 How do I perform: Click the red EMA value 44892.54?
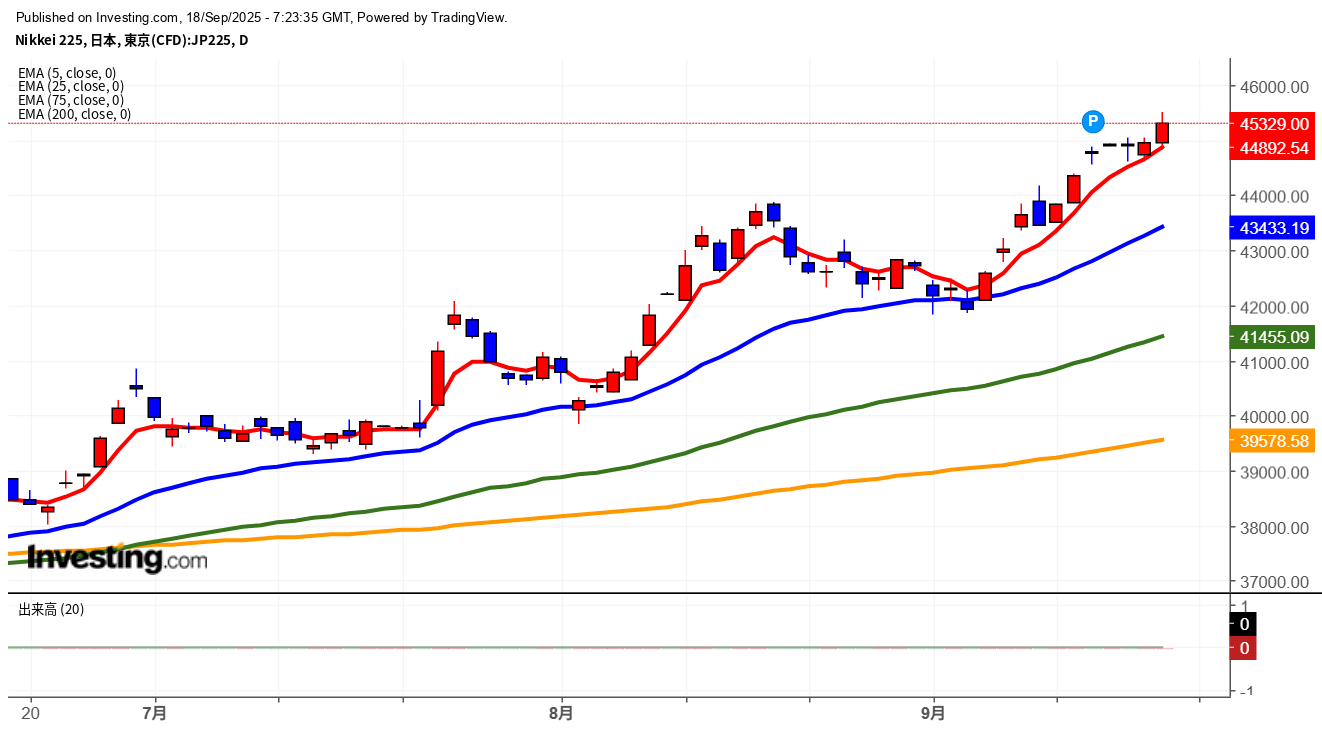click(1274, 148)
